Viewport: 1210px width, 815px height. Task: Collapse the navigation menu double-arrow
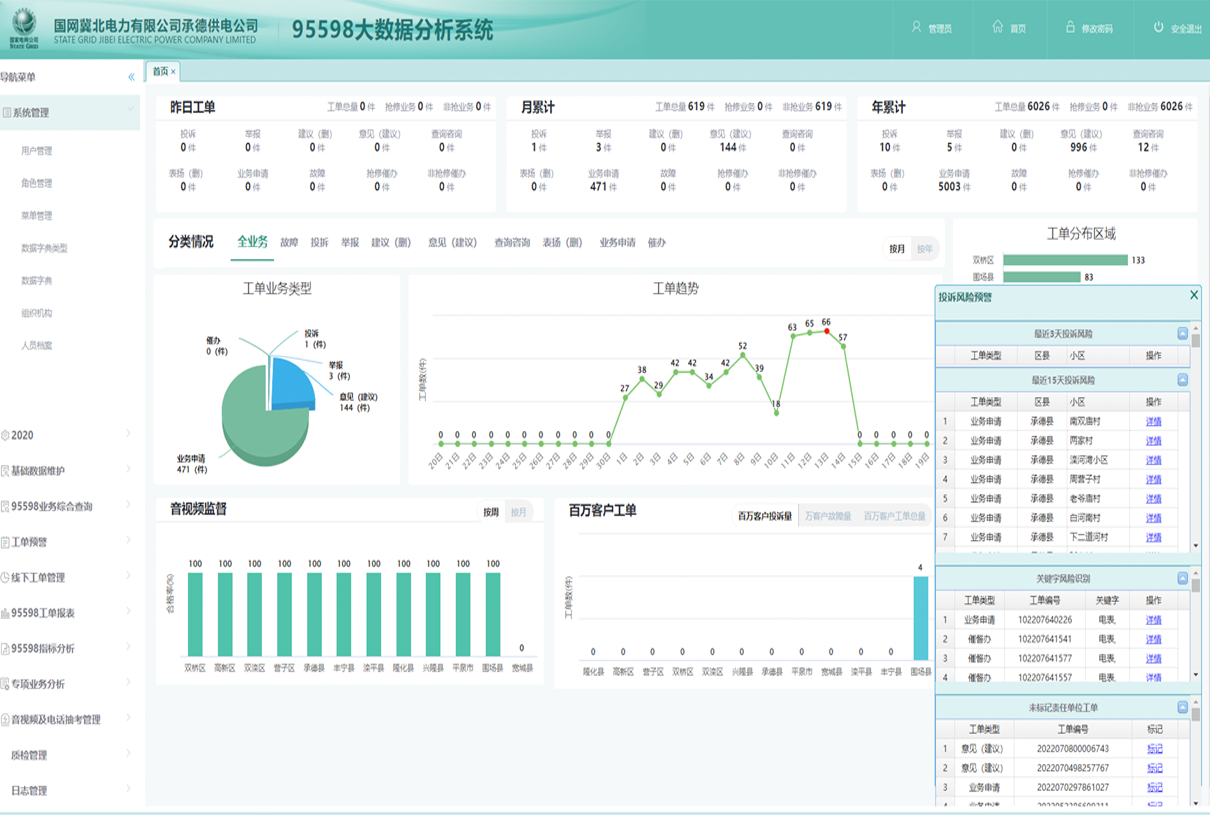(x=131, y=77)
